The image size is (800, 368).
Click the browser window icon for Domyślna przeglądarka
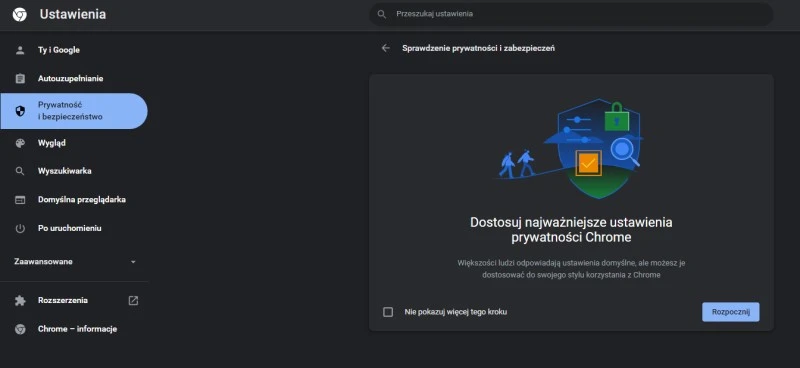pos(20,200)
